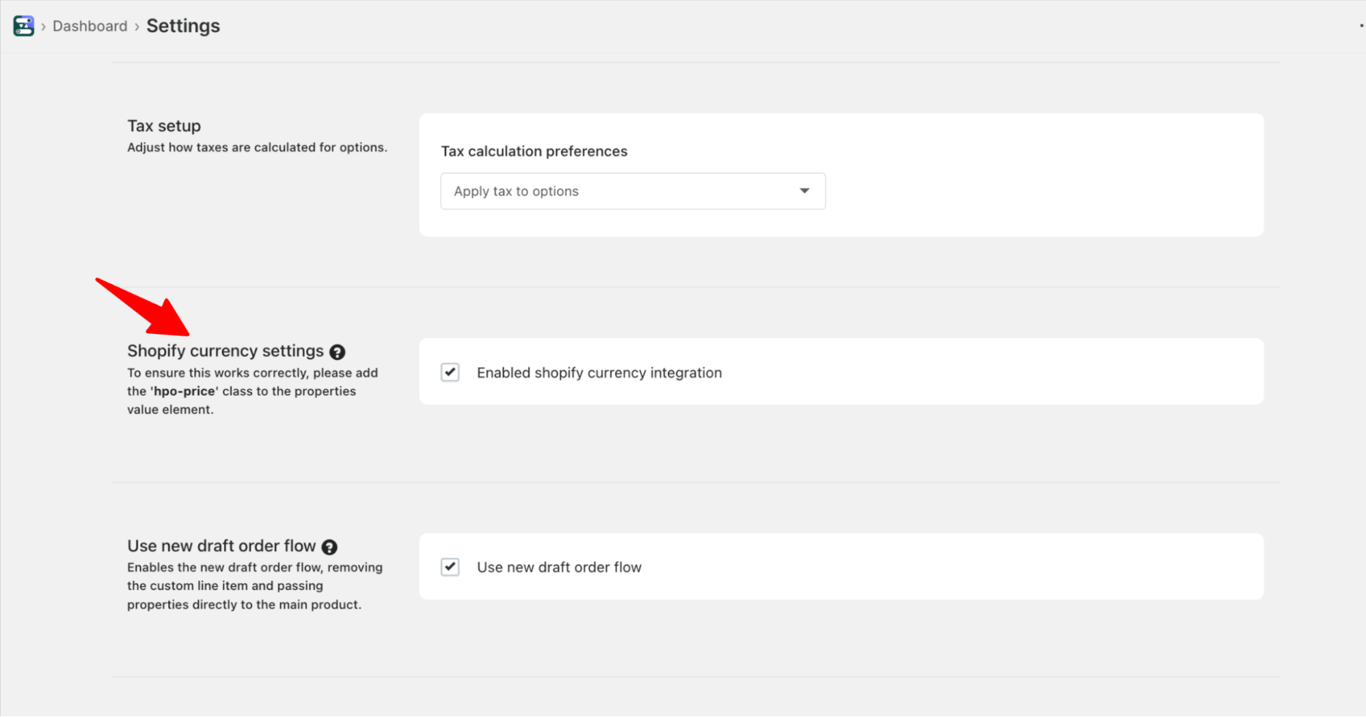Click the 'Tax calculation preferences' label

[x=534, y=151]
